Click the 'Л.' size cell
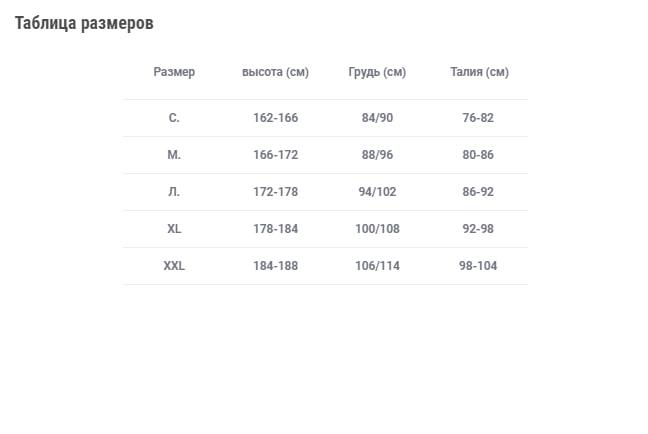 pos(174,192)
